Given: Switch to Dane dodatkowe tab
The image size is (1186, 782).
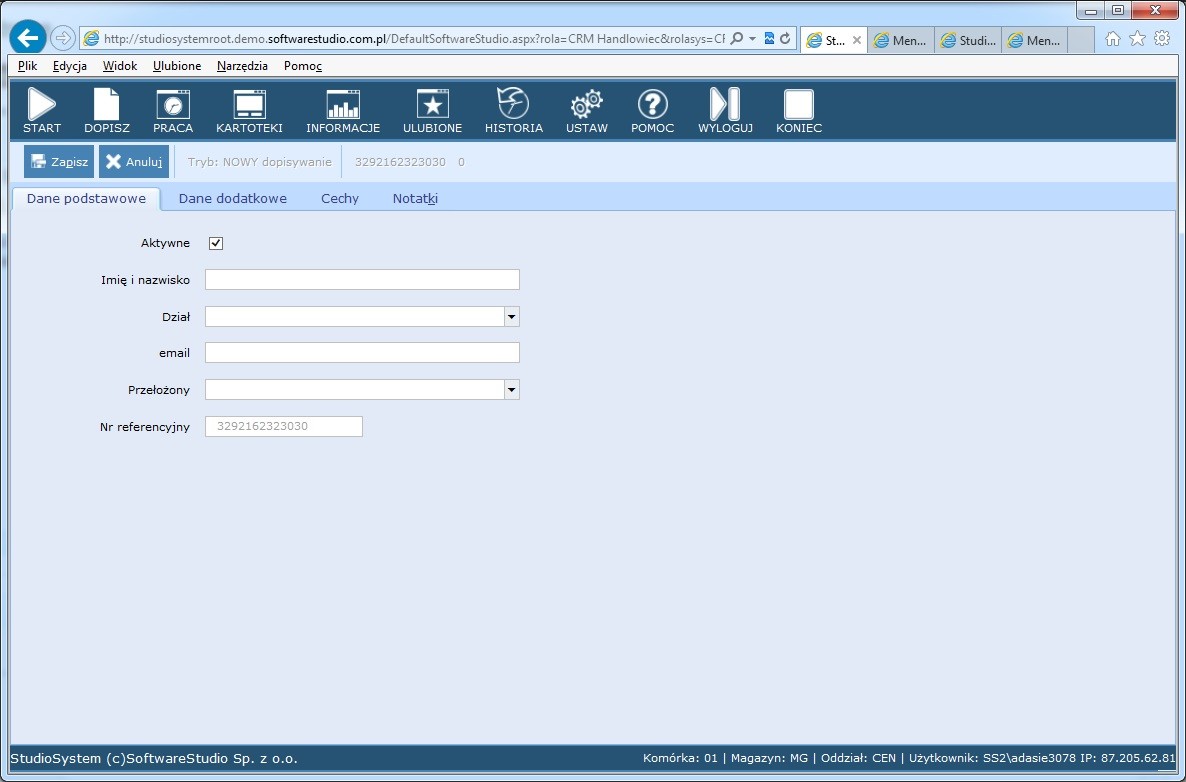Looking at the screenshot, I should click(x=232, y=199).
